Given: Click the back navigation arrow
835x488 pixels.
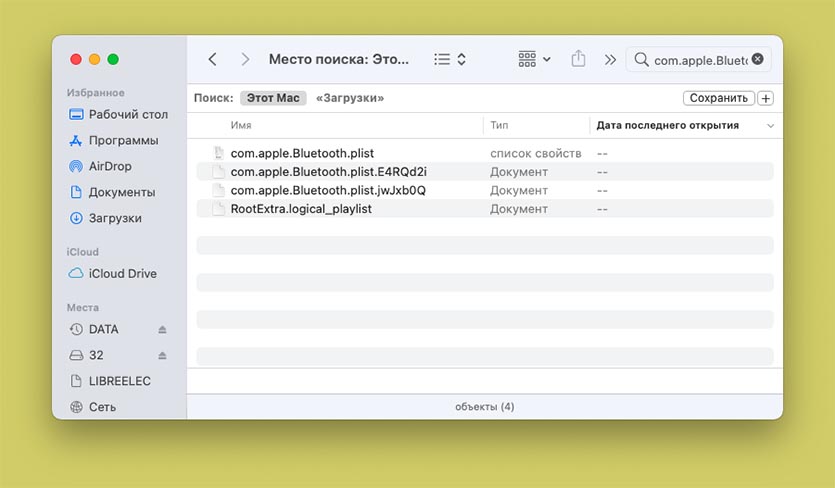Looking at the screenshot, I should [x=212, y=60].
